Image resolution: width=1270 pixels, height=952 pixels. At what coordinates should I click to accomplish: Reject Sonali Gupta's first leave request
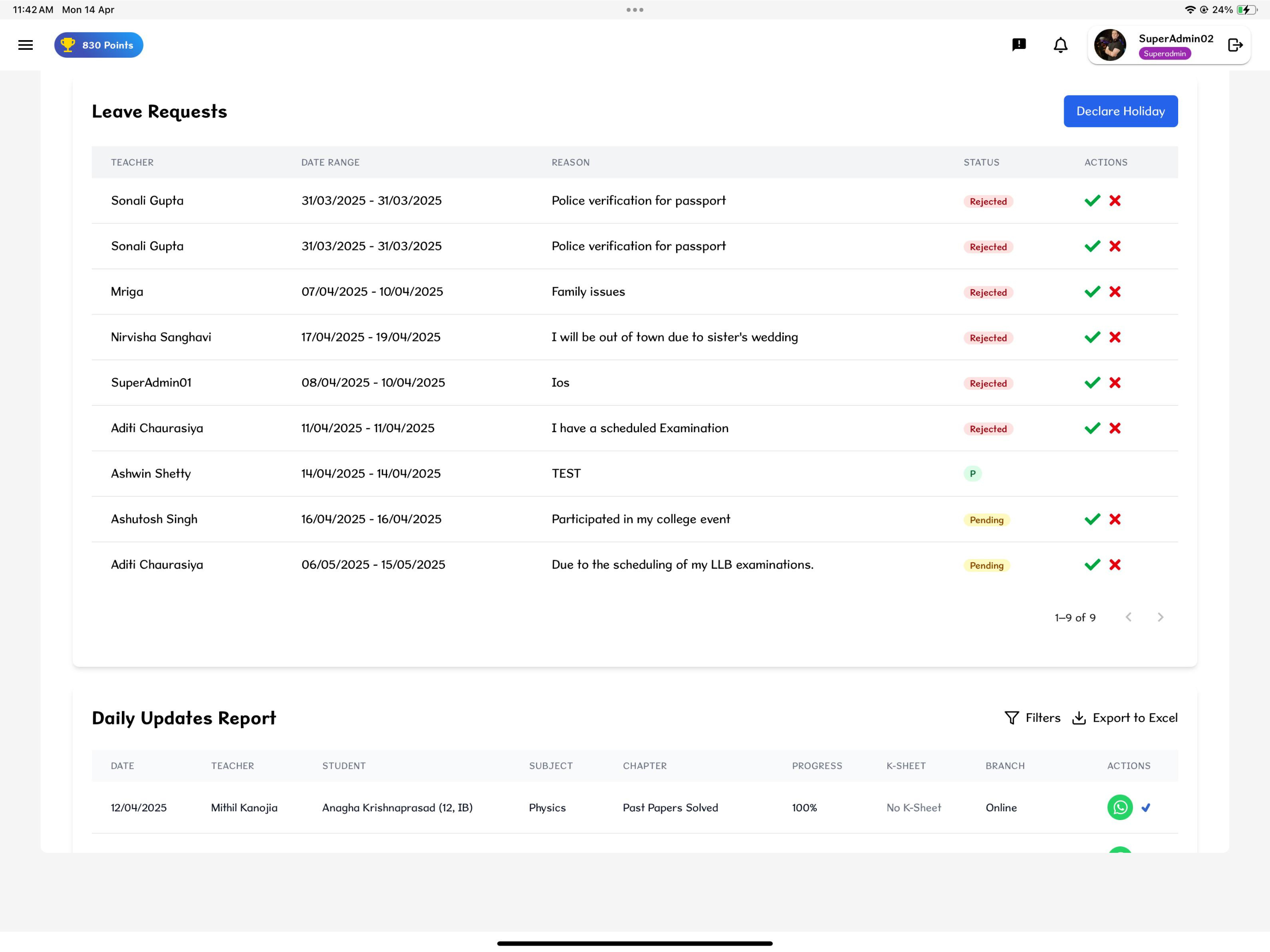coord(1114,200)
